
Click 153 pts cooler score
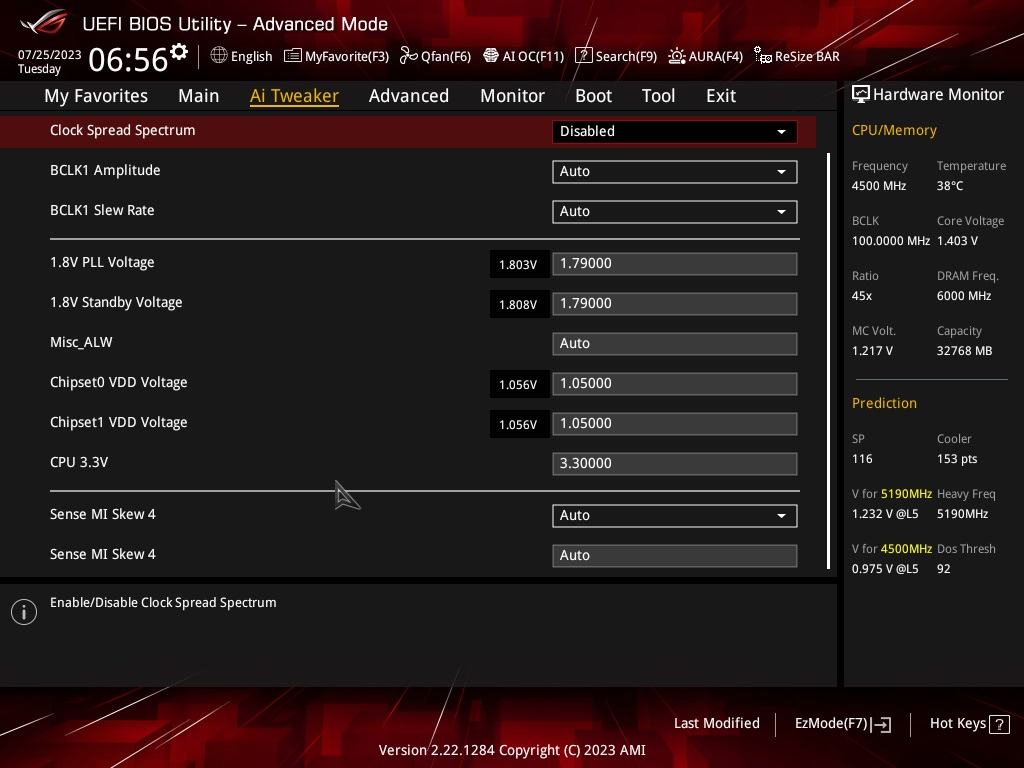coord(957,459)
